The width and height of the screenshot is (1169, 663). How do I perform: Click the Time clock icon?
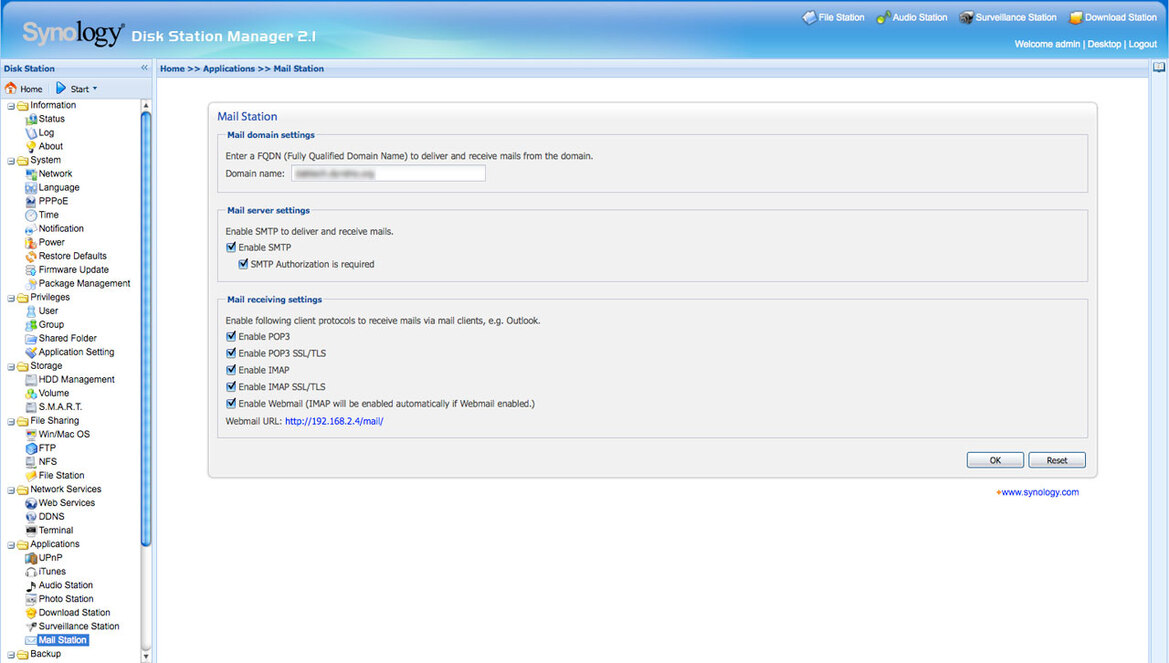(31, 215)
